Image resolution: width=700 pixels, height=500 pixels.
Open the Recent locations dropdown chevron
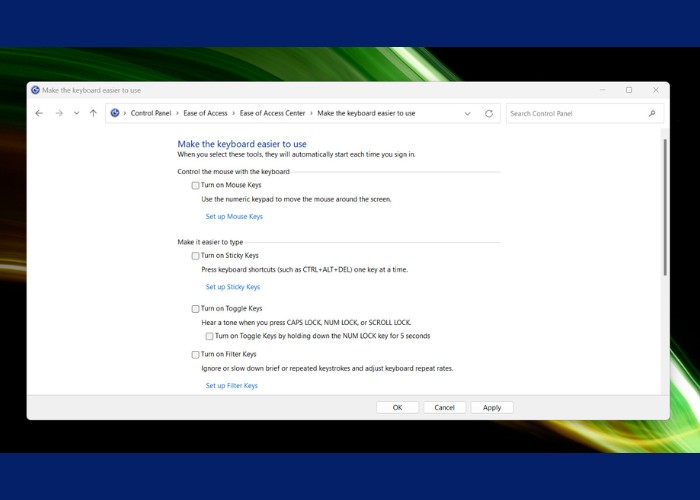76,113
